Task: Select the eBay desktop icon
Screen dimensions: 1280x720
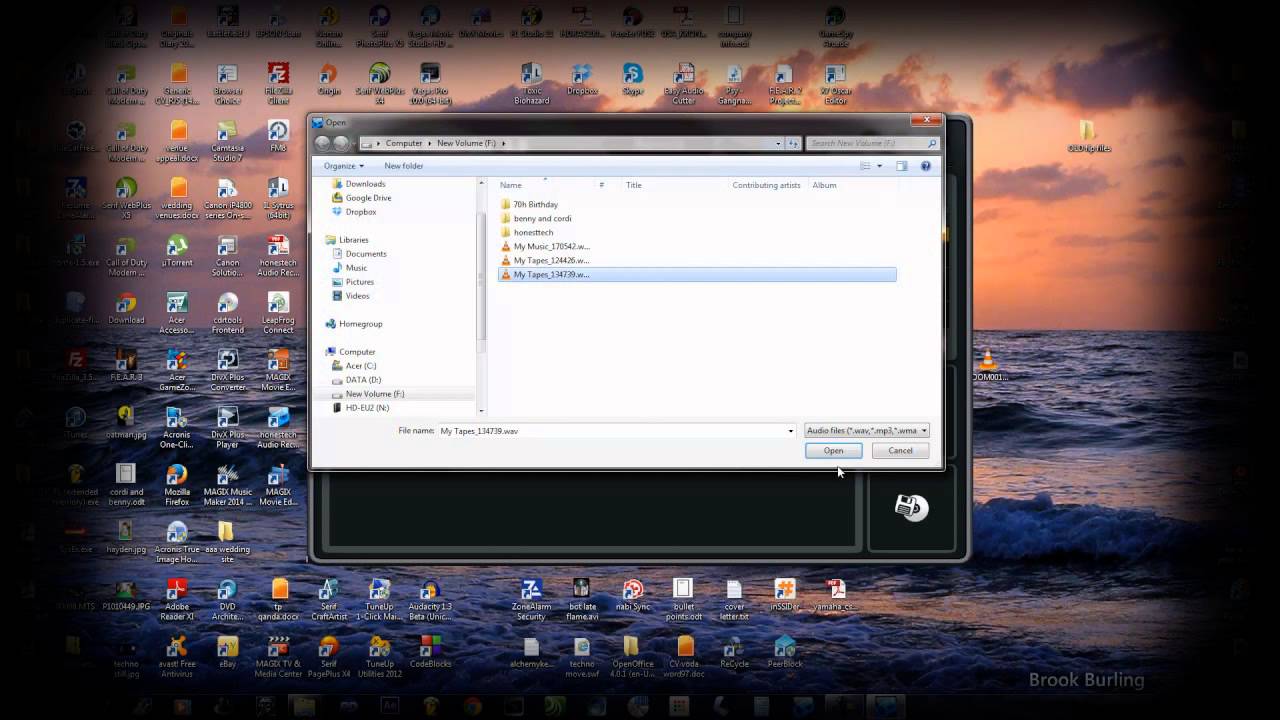Action: 227,652
